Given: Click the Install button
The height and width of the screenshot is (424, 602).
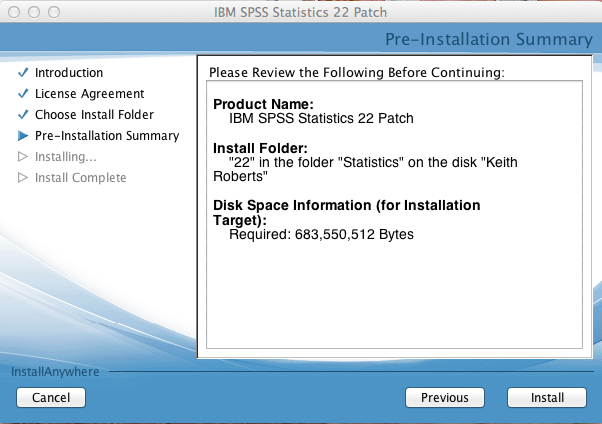Looking at the screenshot, I should [x=547, y=397].
